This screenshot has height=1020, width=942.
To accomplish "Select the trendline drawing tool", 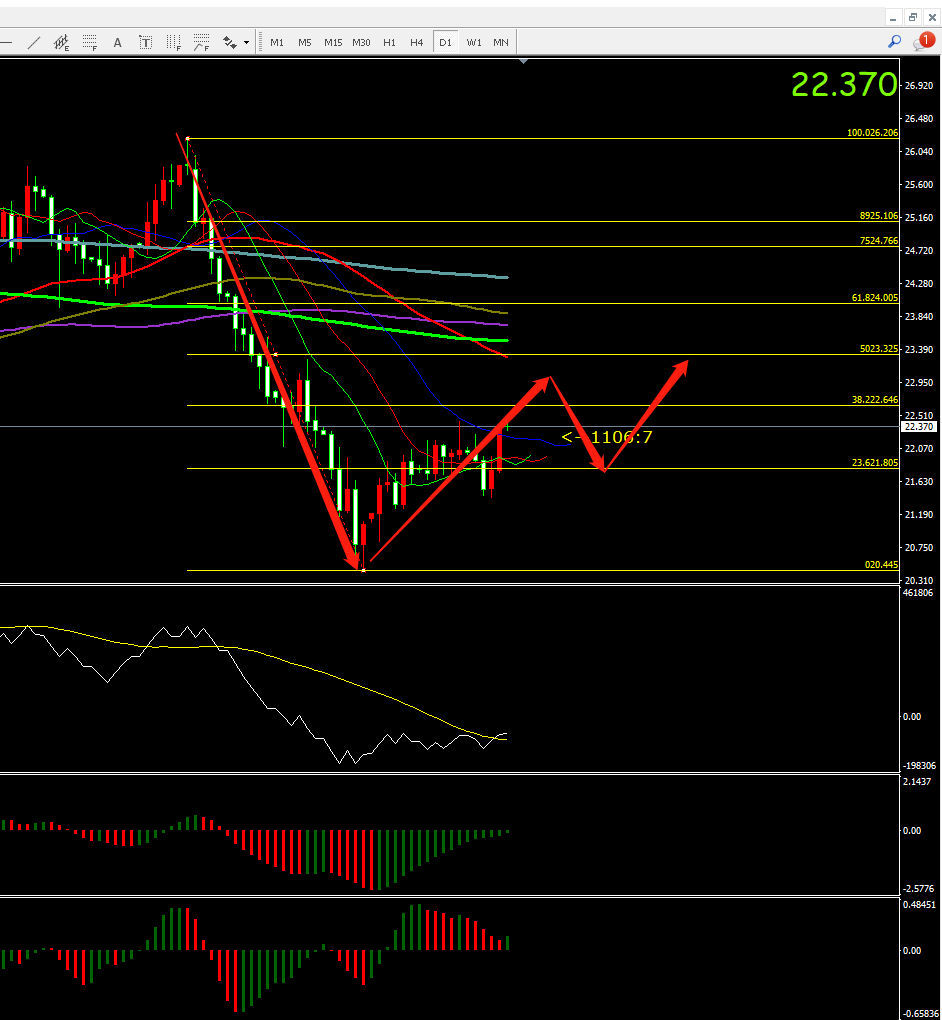I will pyautogui.click(x=34, y=42).
